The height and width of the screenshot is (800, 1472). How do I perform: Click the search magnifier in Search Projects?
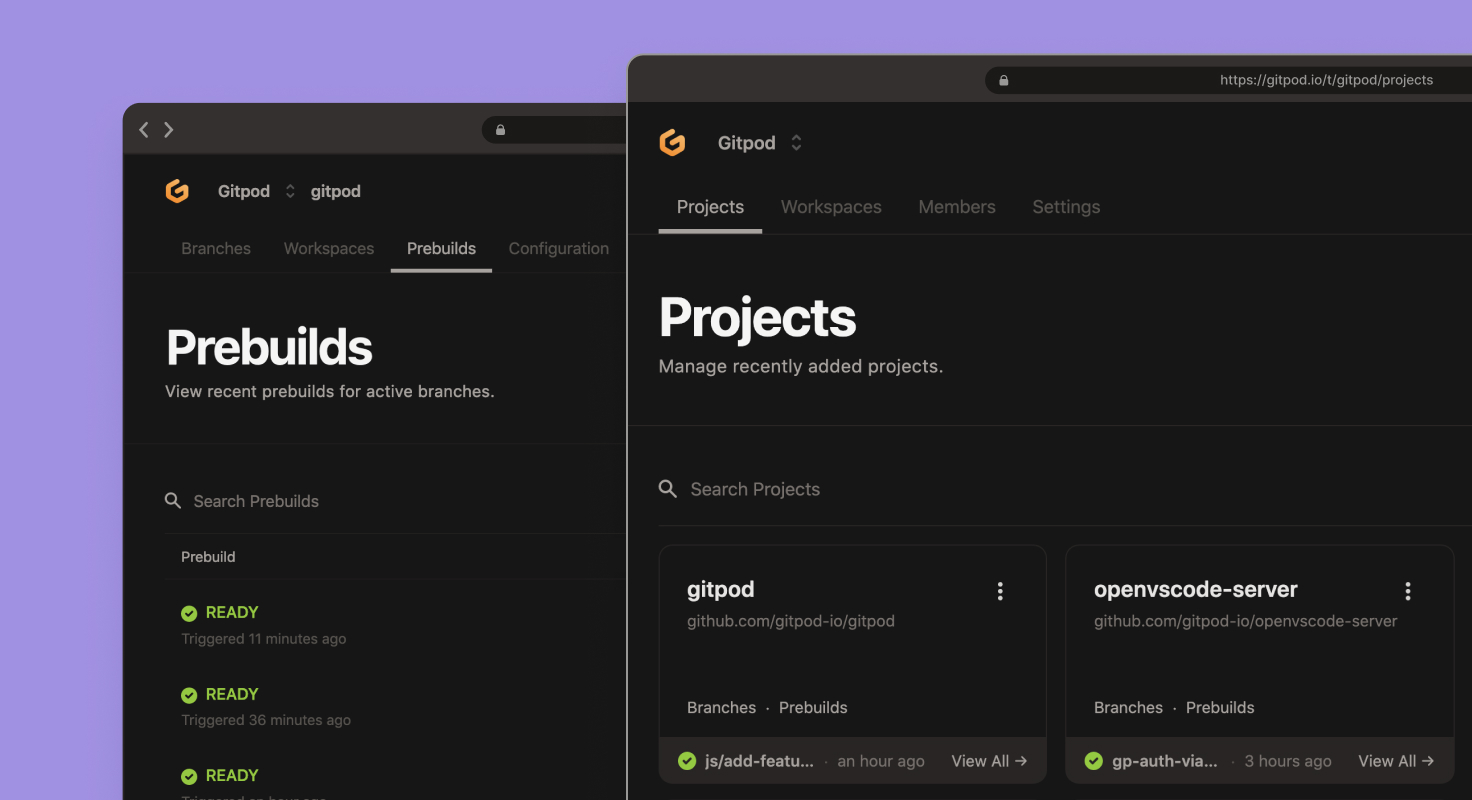(x=668, y=489)
